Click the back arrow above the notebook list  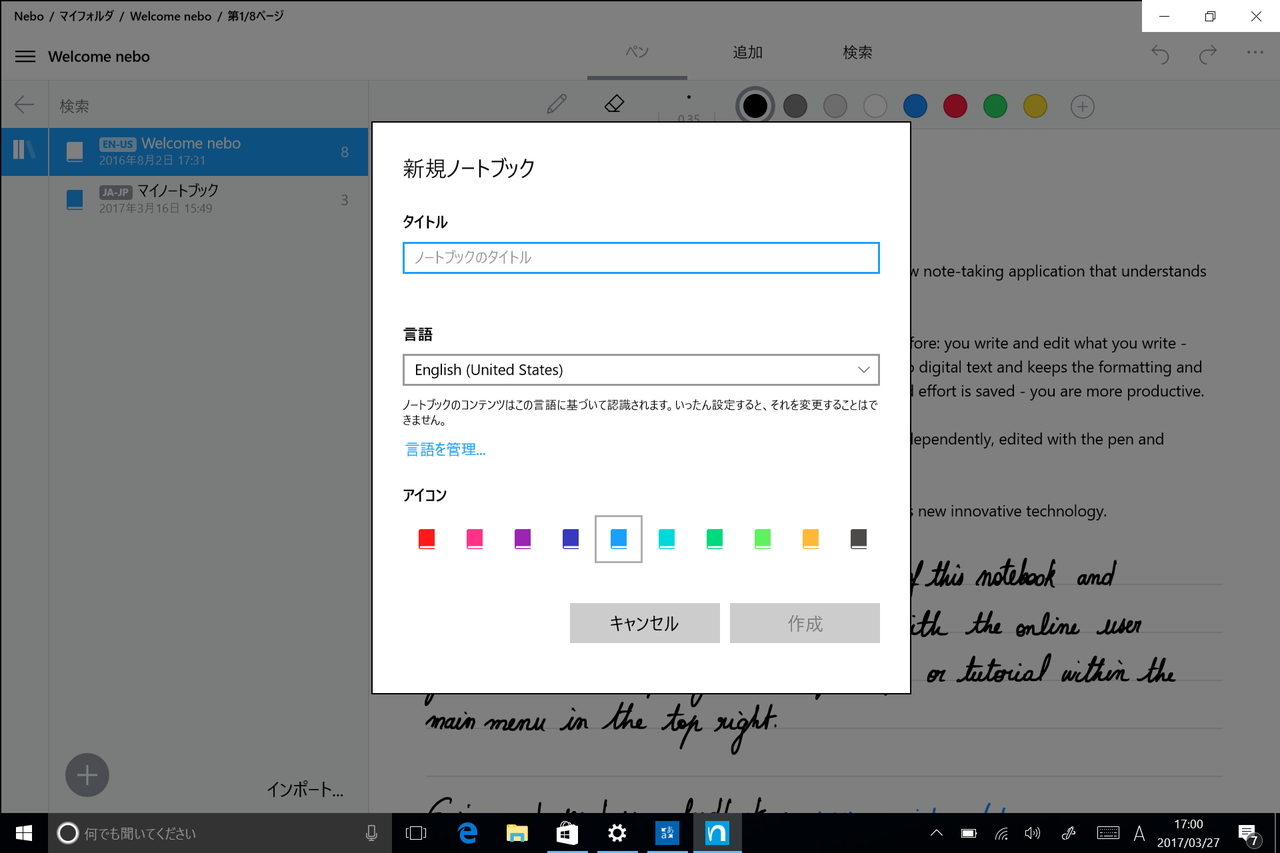[22, 104]
